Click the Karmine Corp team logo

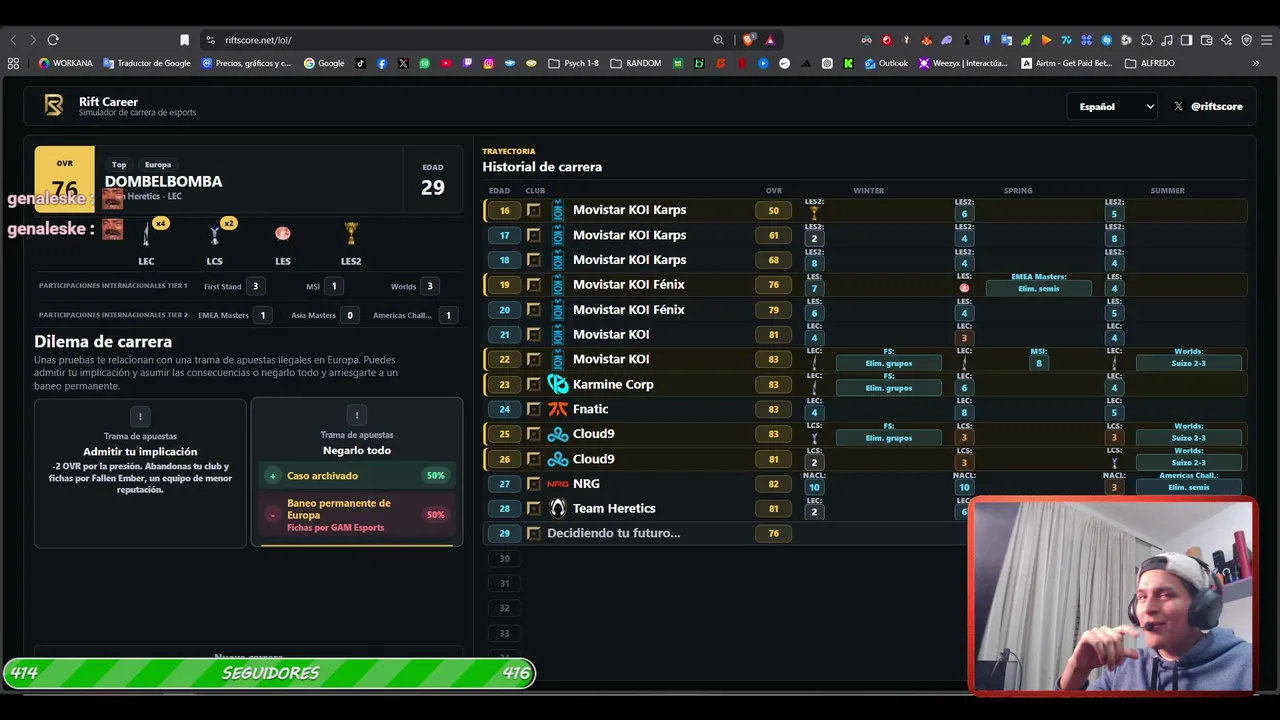[x=557, y=384]
